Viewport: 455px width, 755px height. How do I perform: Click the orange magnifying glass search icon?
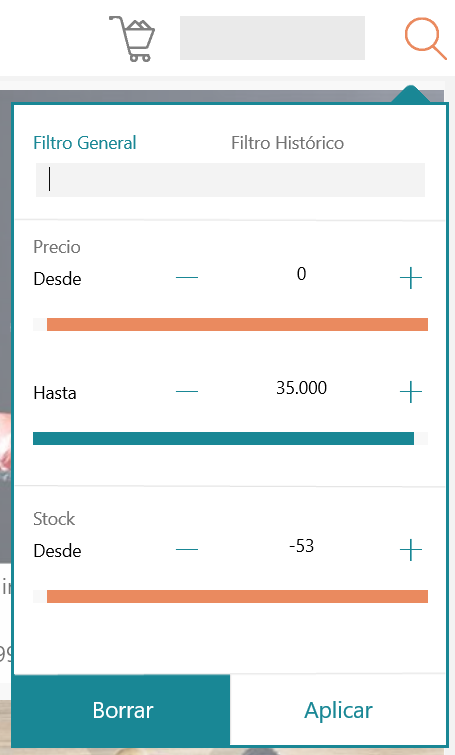(x=426, y=39)
